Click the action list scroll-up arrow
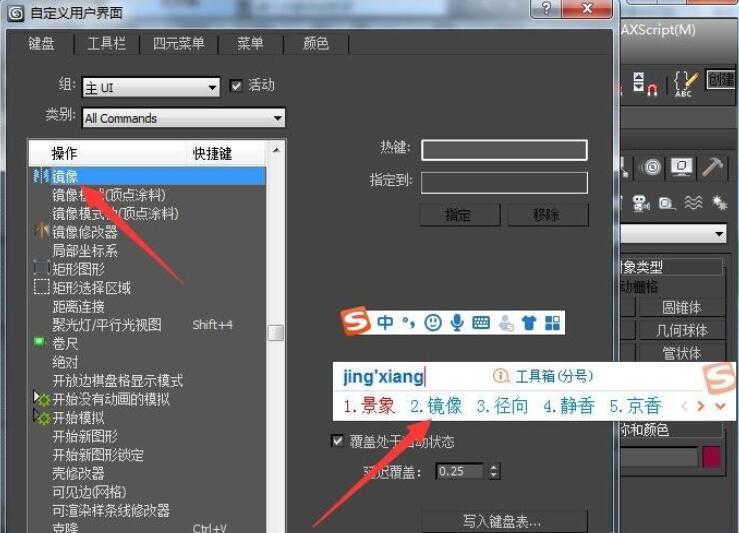The image size is (739, 533). 276,150
